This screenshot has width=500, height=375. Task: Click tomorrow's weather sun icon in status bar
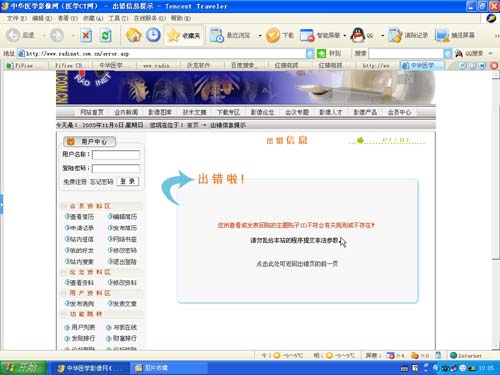(329, 356)
